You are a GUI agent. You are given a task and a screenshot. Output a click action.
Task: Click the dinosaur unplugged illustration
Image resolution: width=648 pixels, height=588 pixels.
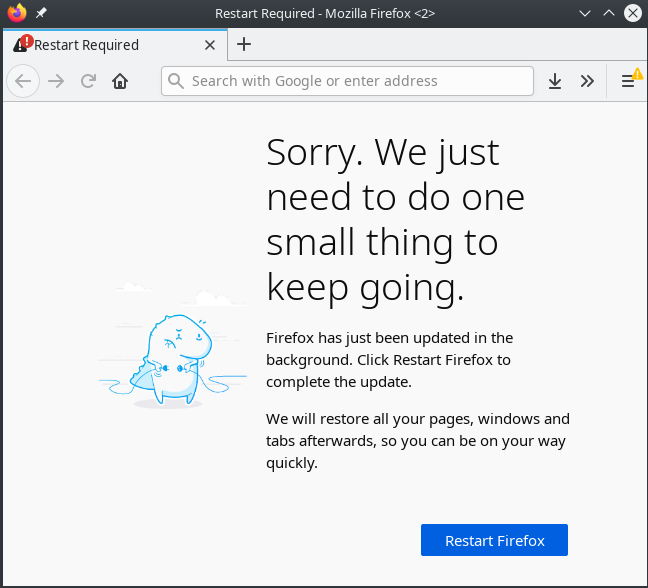(173, 345)
